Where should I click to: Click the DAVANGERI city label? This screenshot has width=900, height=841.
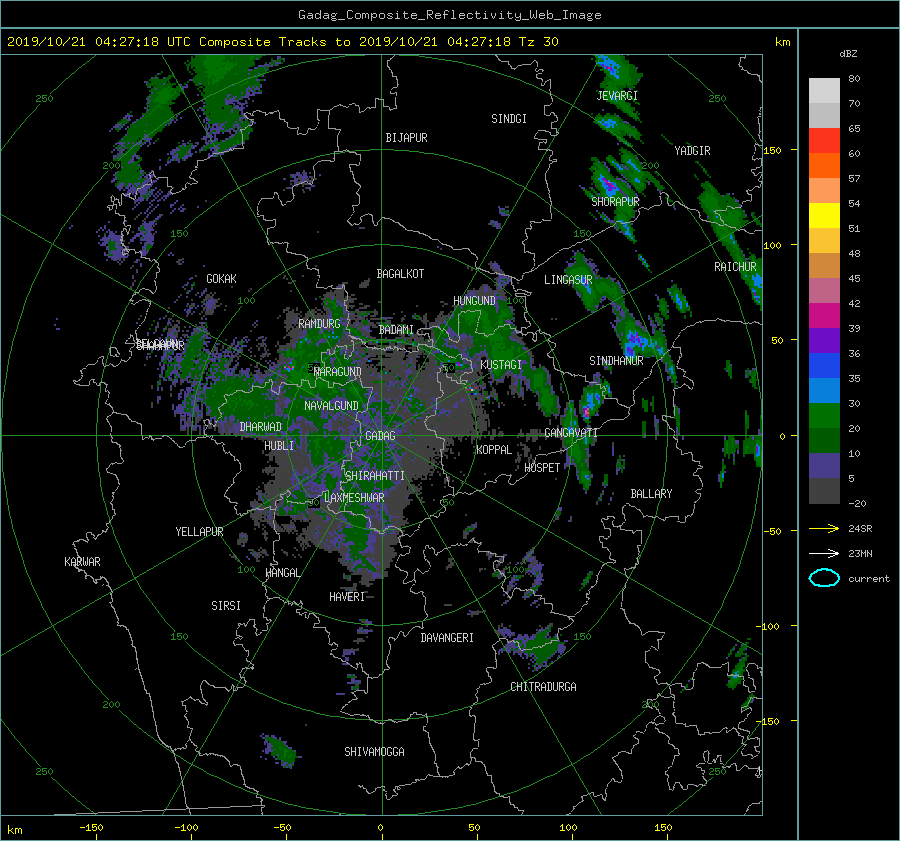(x=447, y=638)
